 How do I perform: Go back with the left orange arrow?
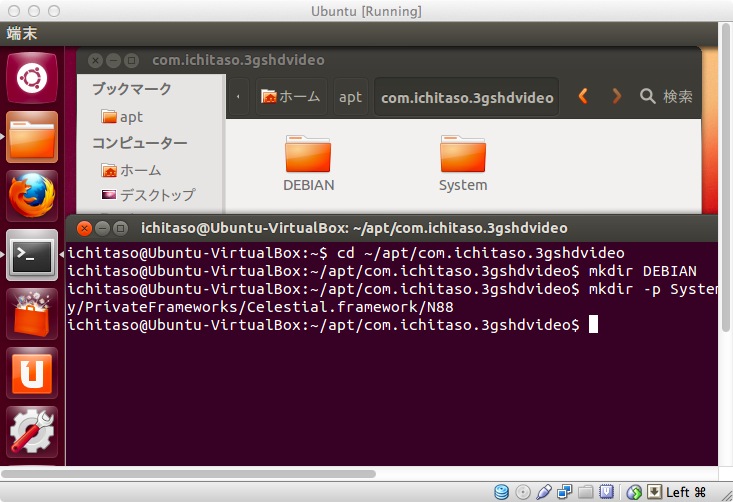coord(582,96)
